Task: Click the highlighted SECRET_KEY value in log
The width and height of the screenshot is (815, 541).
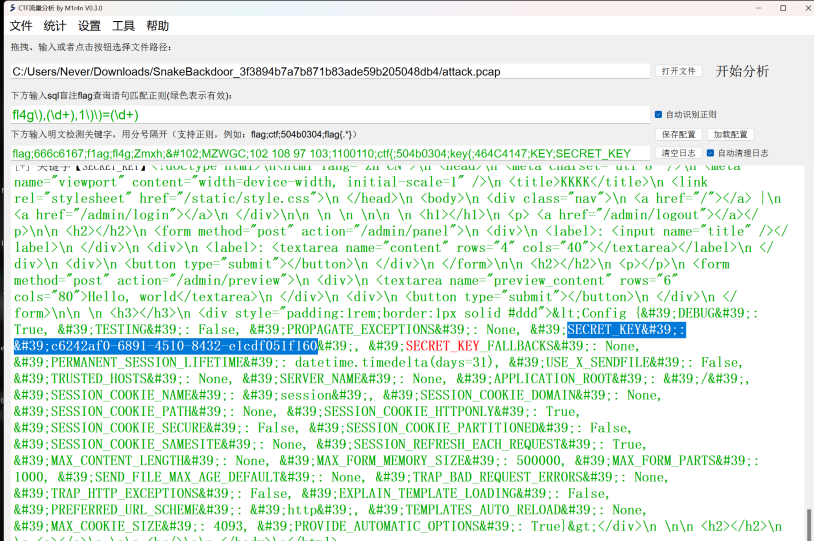Action: [166, 345]
